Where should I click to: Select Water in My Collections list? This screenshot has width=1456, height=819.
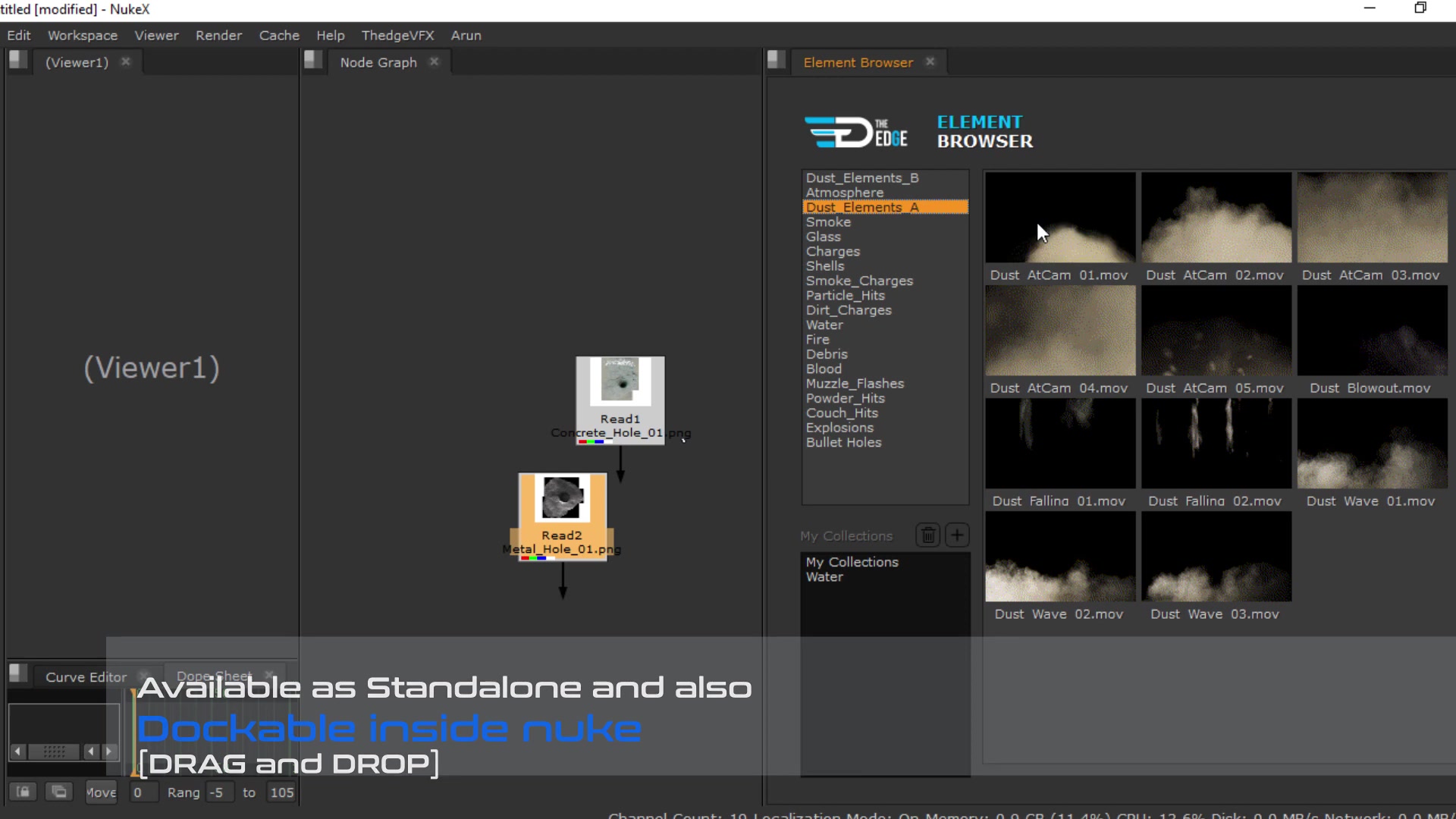(824, 577)
